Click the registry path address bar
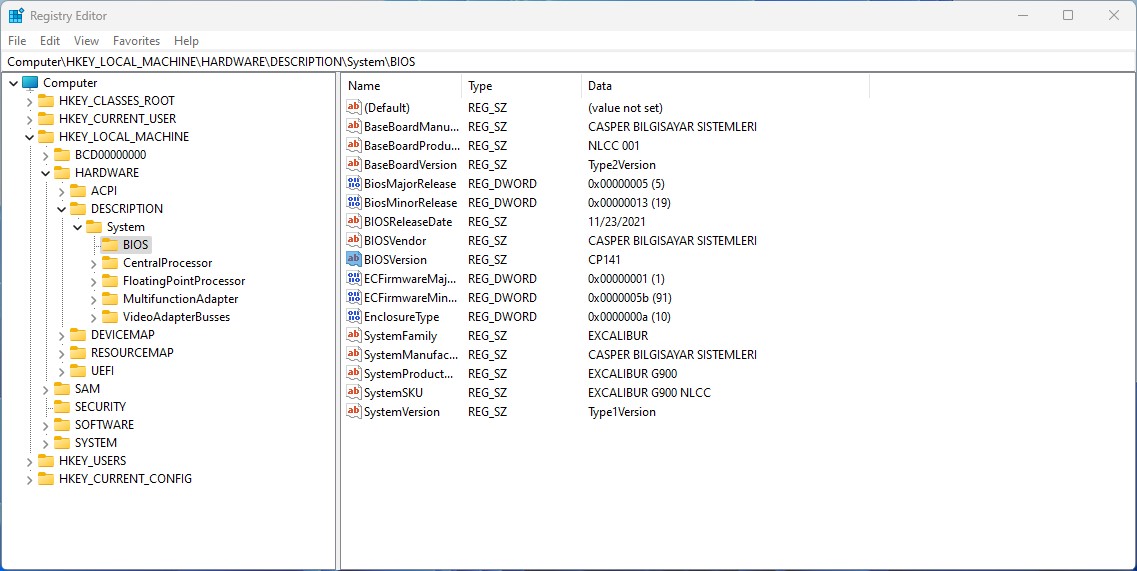 pyautogui.click(x=568, y=62)
